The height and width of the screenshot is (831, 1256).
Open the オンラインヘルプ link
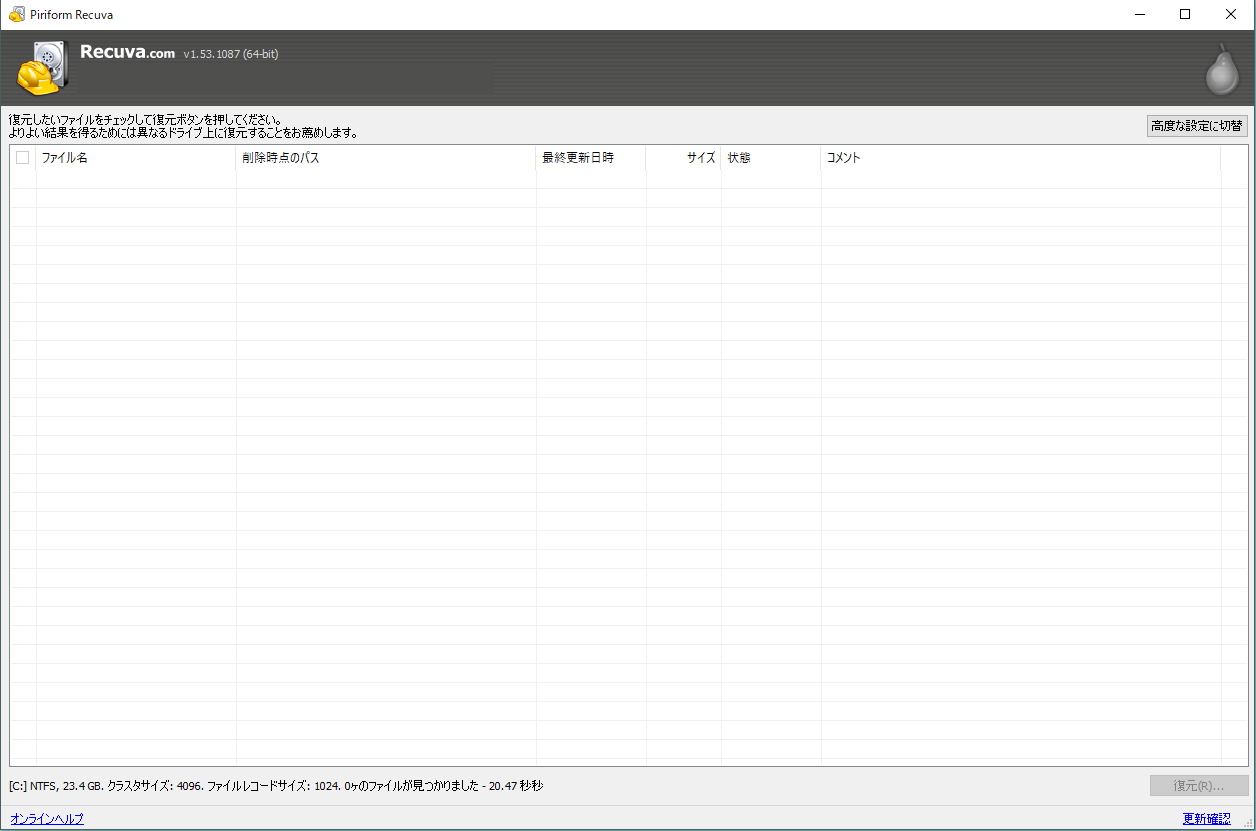[x=47, y=819]
